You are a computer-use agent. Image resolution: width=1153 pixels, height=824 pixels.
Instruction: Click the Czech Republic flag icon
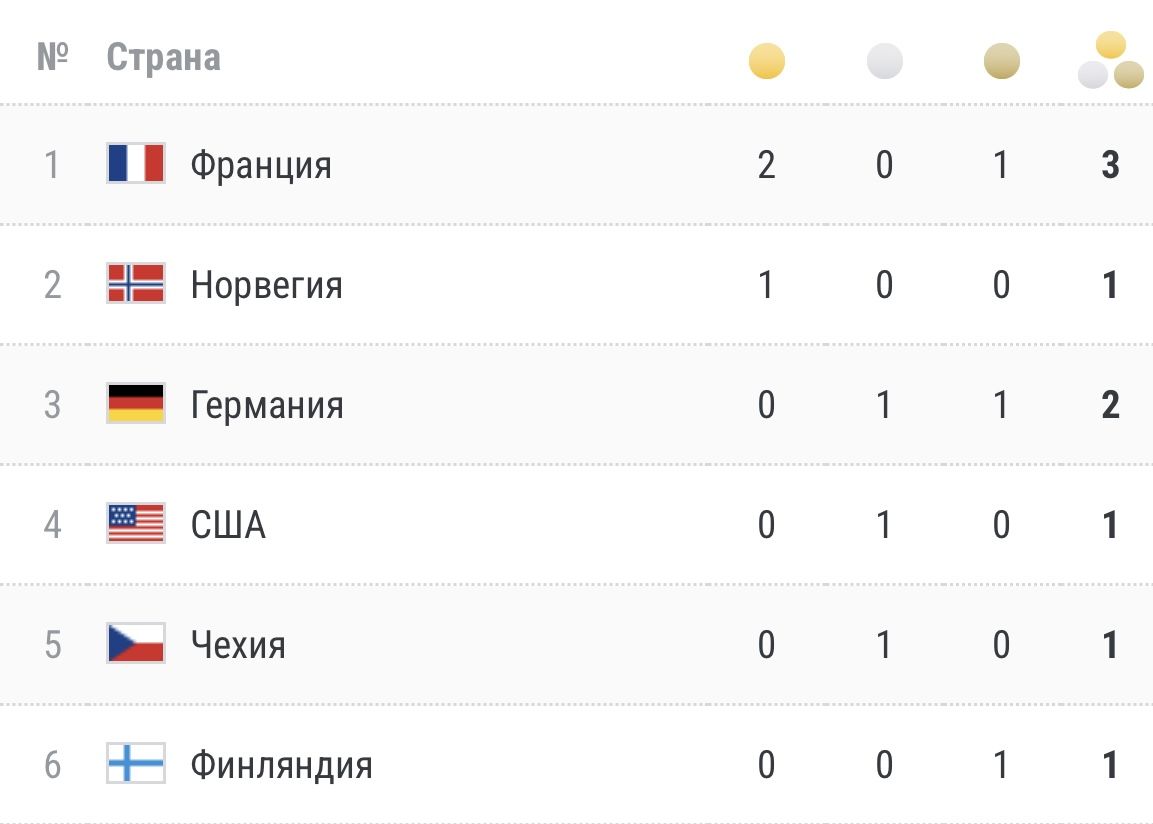[x=136, y=643]
